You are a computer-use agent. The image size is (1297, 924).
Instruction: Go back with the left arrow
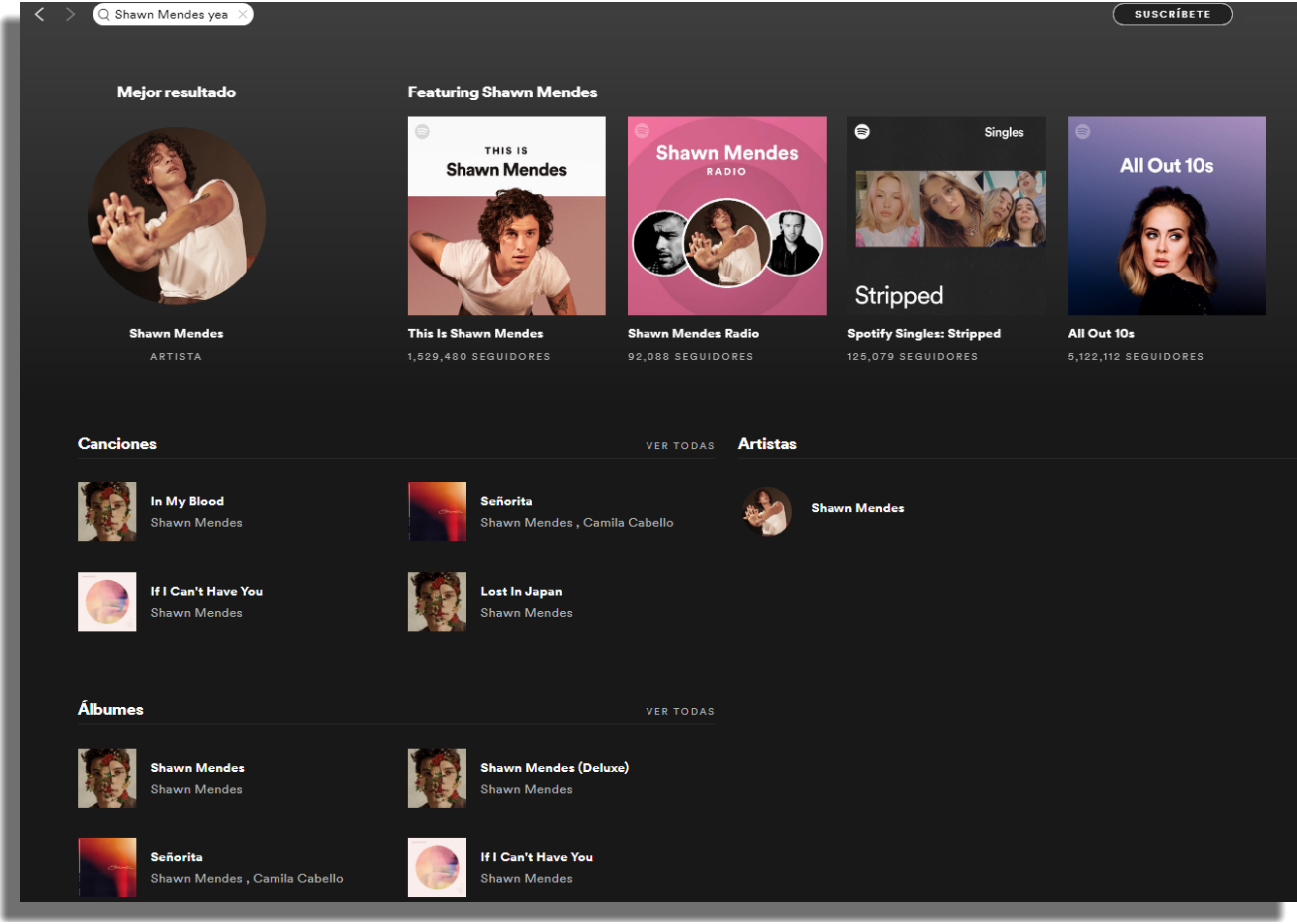click(40, 14)
